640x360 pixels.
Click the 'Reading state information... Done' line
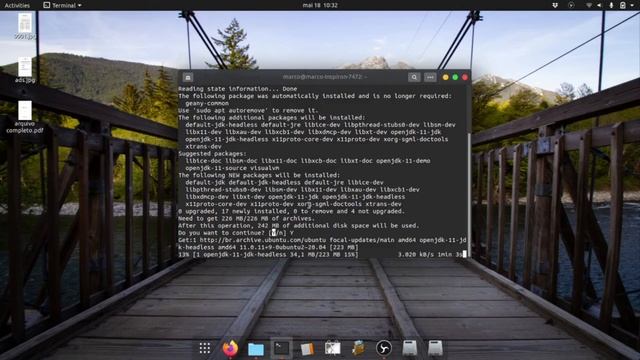[x=238, y=89]
